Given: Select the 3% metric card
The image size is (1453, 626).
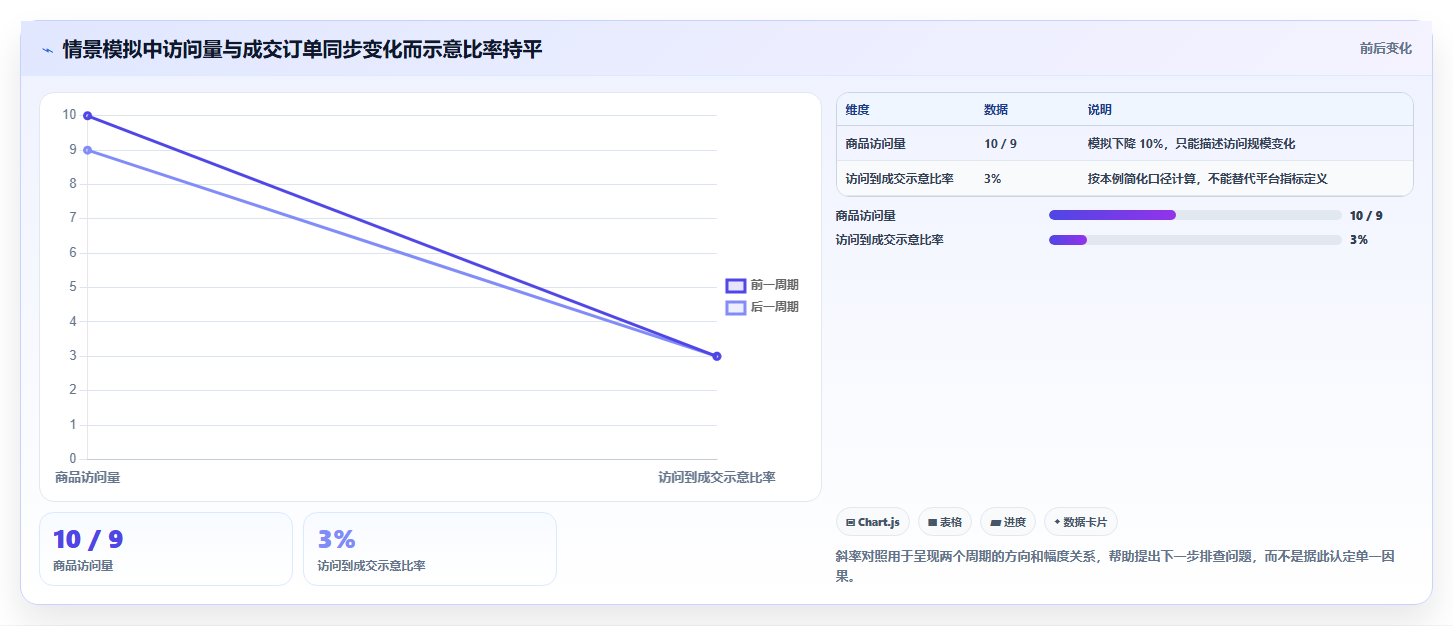Looking at the screenshot, I should tap(430, 549).
